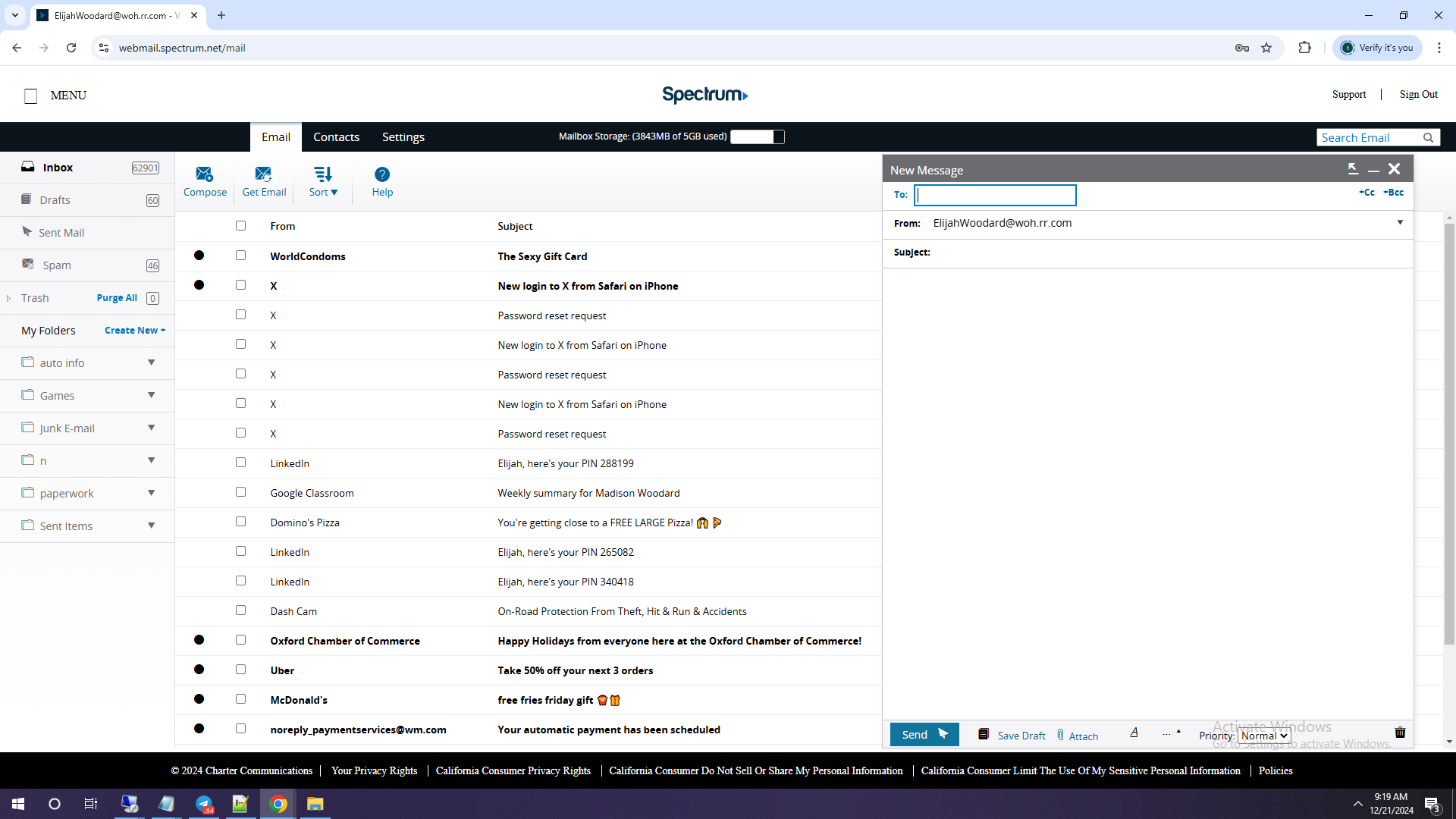This screenshot has height=819, width=1456.
Task: Expand the paperwork folder options arrow
Action: [152, 493]
